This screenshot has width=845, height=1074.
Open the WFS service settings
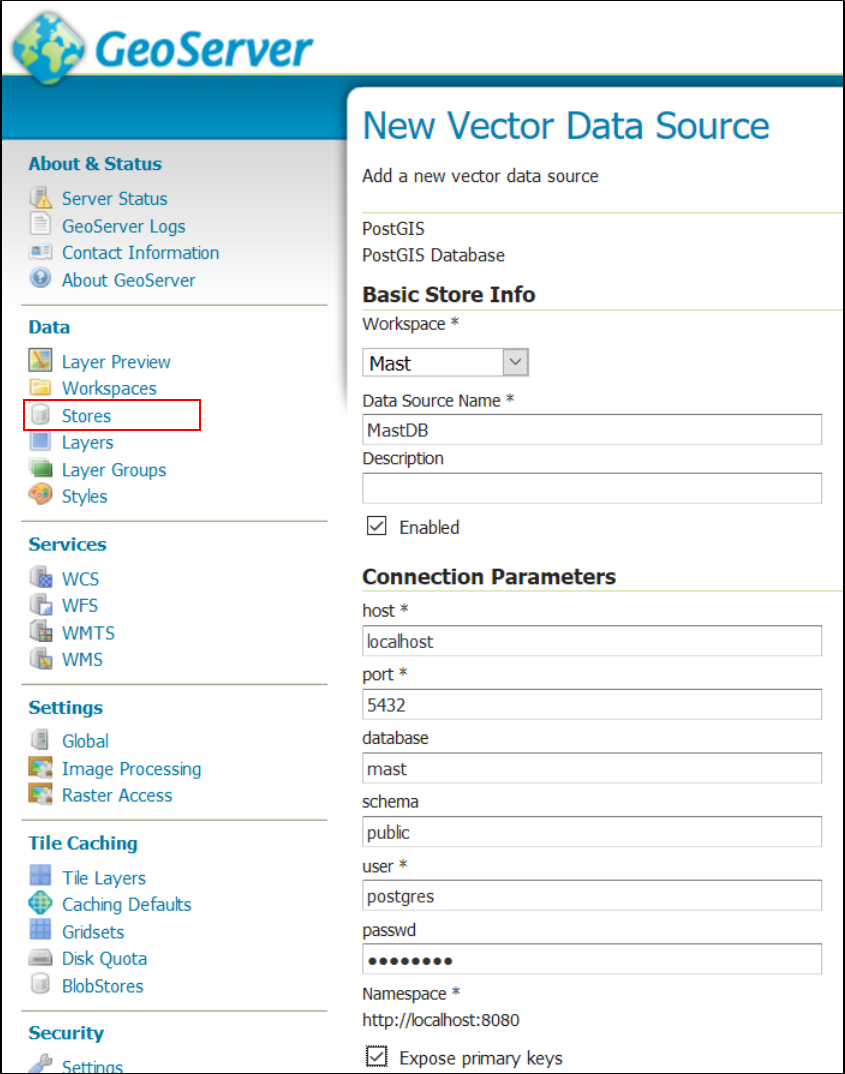[x=79, y=605]
